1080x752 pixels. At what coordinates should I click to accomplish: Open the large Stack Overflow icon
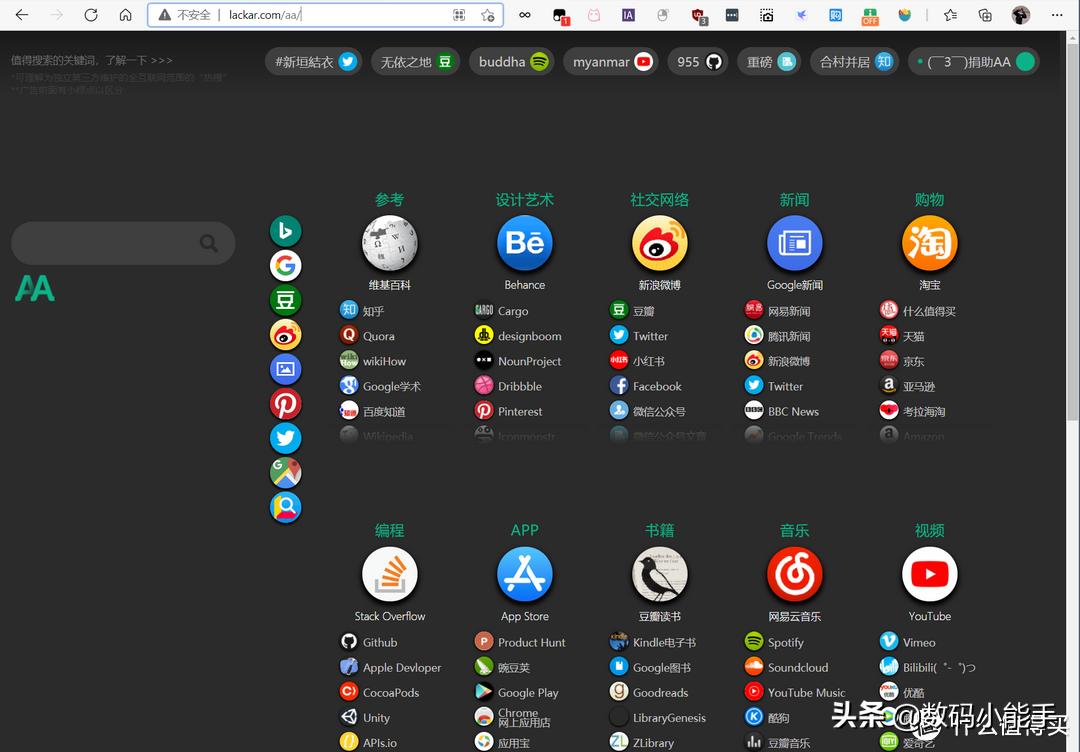(390, 574)
